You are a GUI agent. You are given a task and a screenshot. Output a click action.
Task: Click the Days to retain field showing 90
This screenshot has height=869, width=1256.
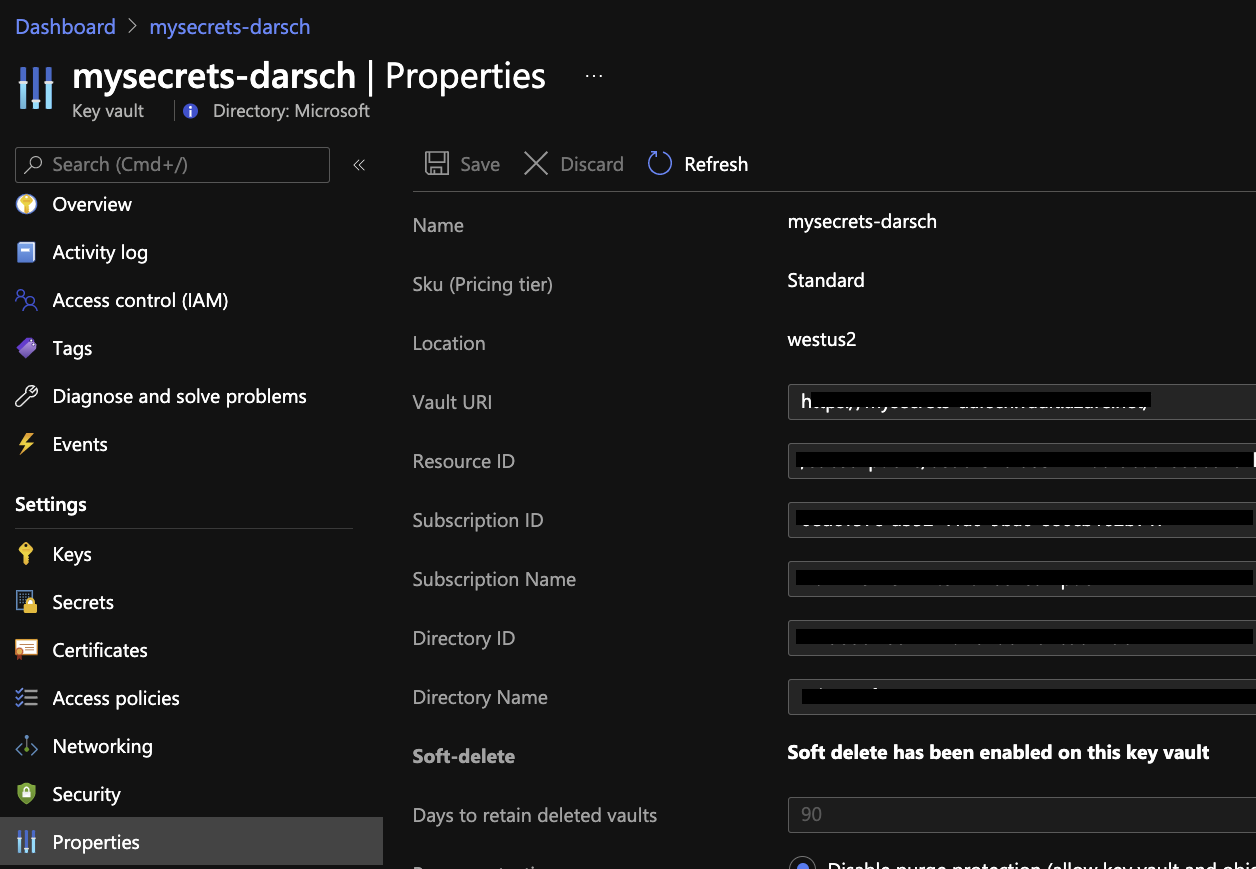coord(1021,814)
